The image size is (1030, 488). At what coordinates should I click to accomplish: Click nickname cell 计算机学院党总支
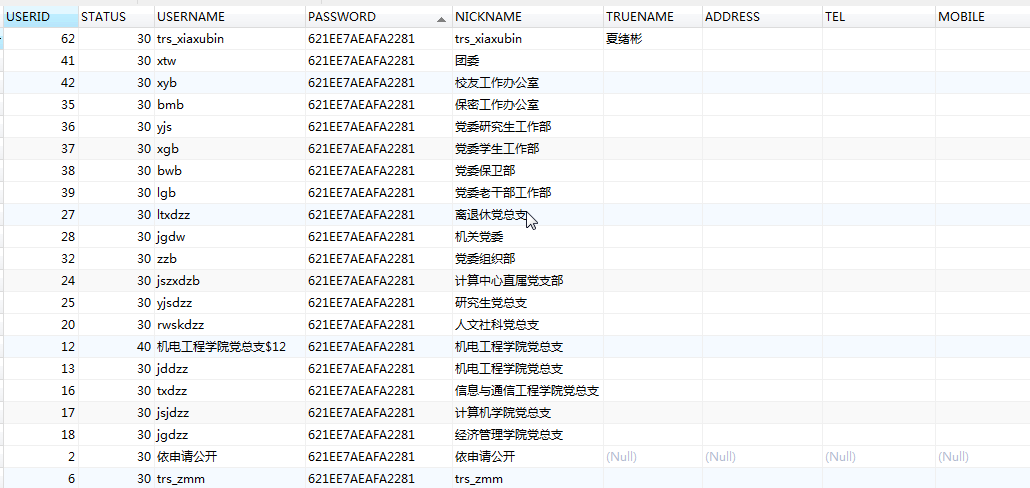528,413
